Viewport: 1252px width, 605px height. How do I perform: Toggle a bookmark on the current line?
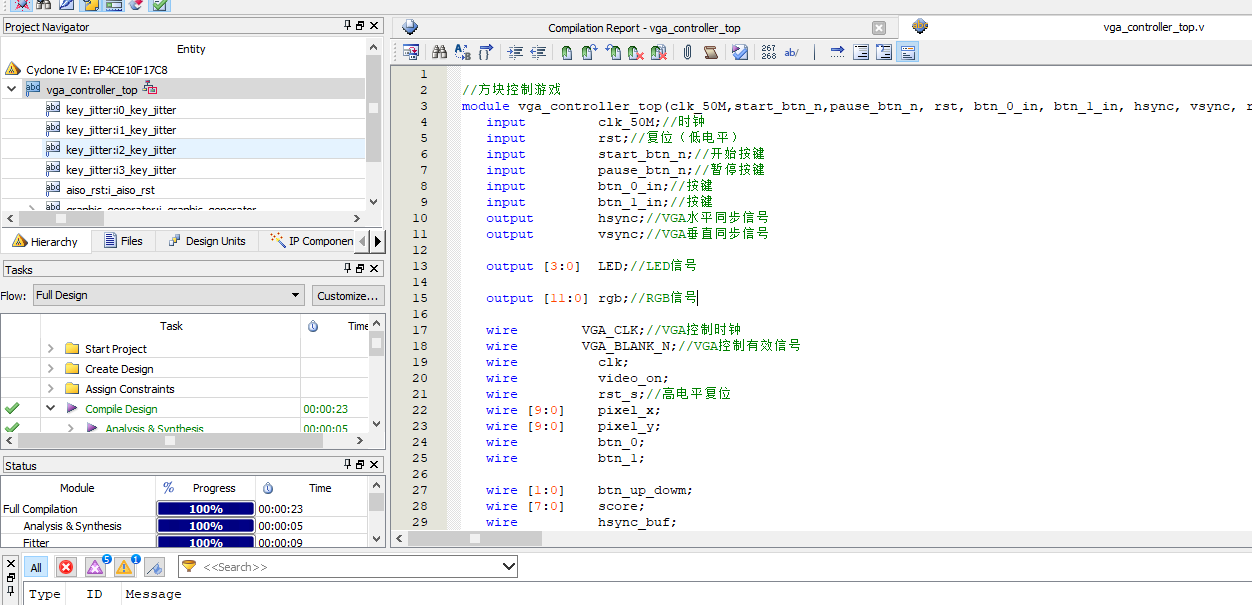pyautogui.click(x=567, y=52)
